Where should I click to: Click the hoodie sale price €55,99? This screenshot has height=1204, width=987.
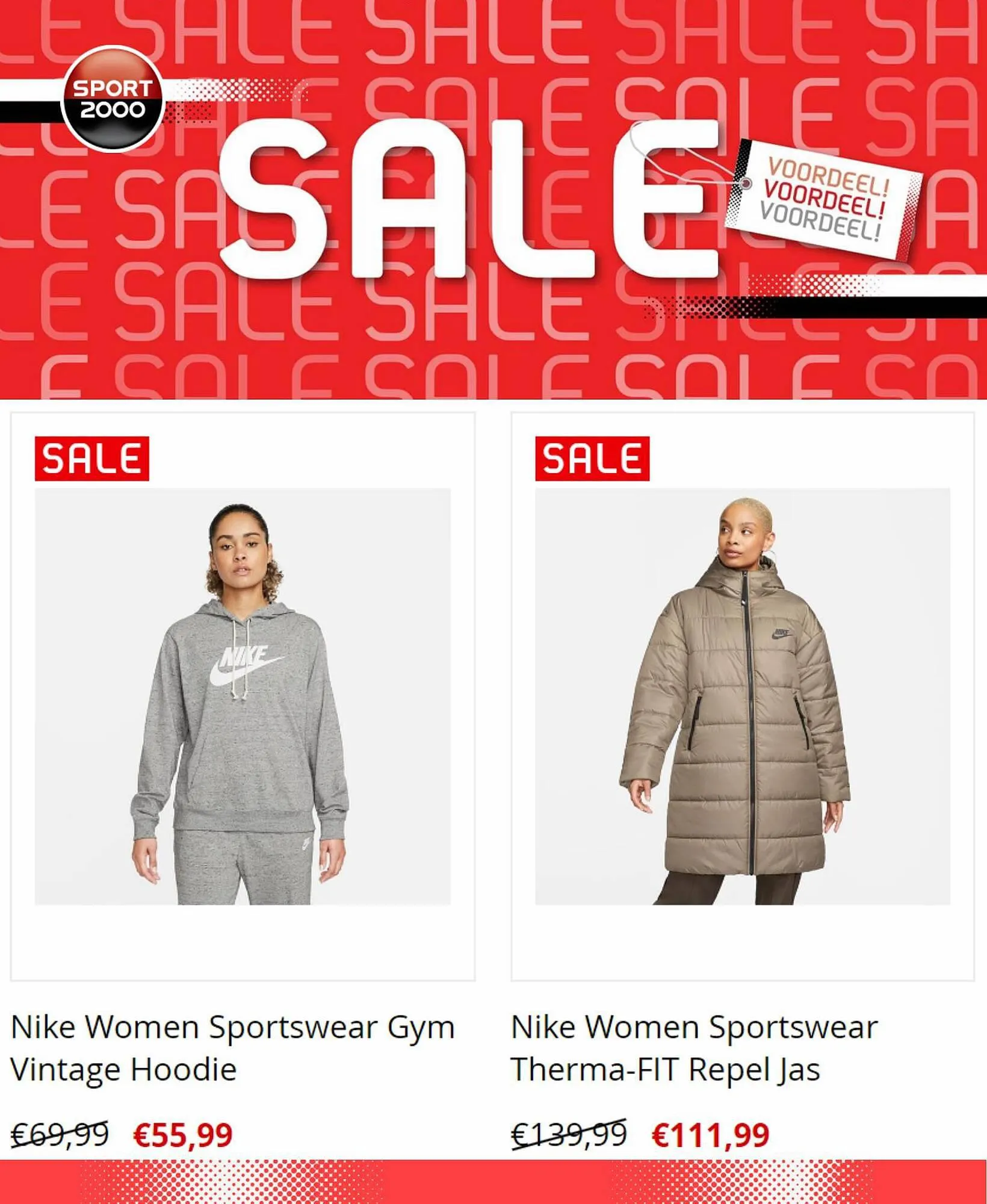tap(182, 1135)
